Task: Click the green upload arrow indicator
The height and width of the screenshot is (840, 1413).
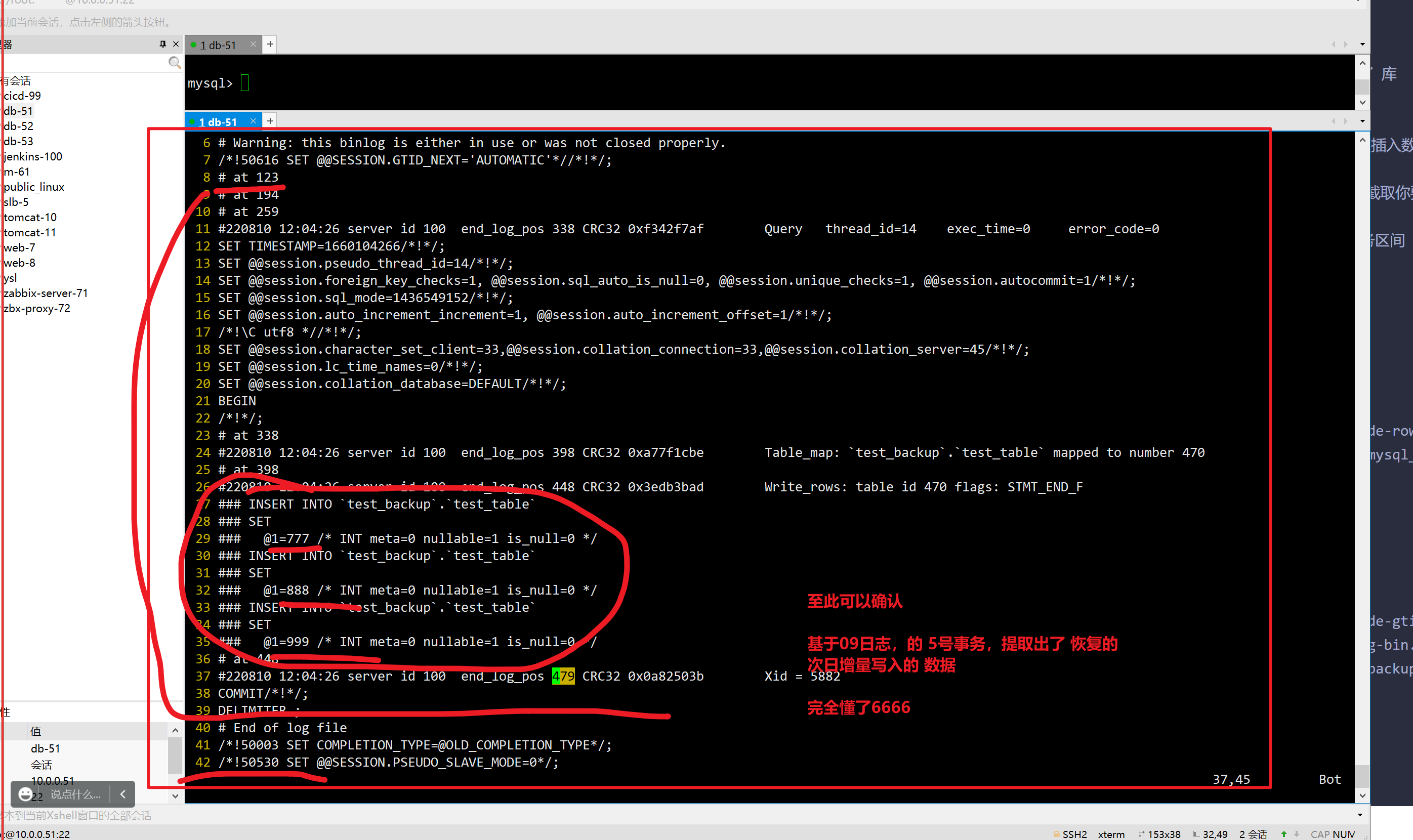Action: [x=1283, y=834]
